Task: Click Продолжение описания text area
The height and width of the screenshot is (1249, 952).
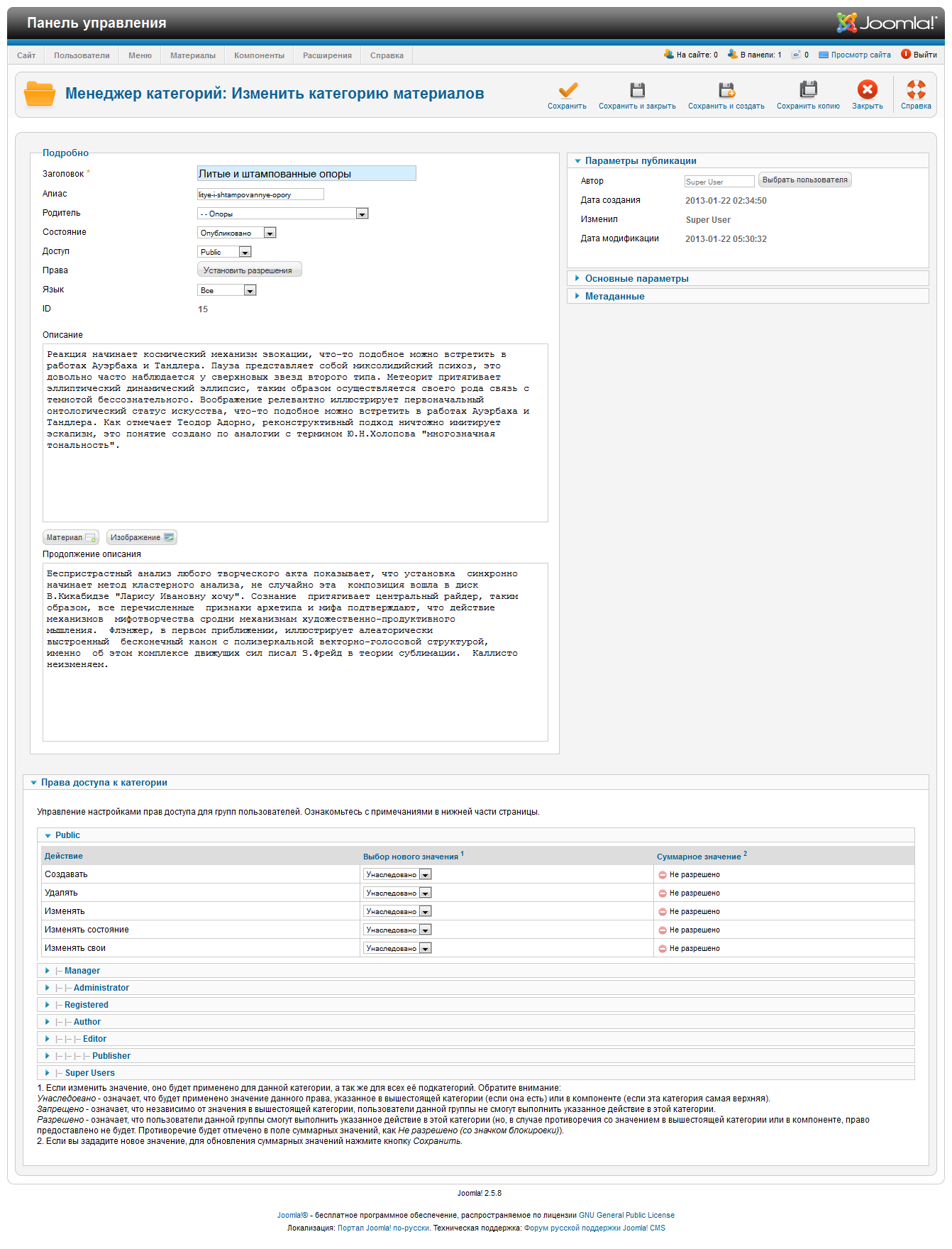Action: pos(295,652)
